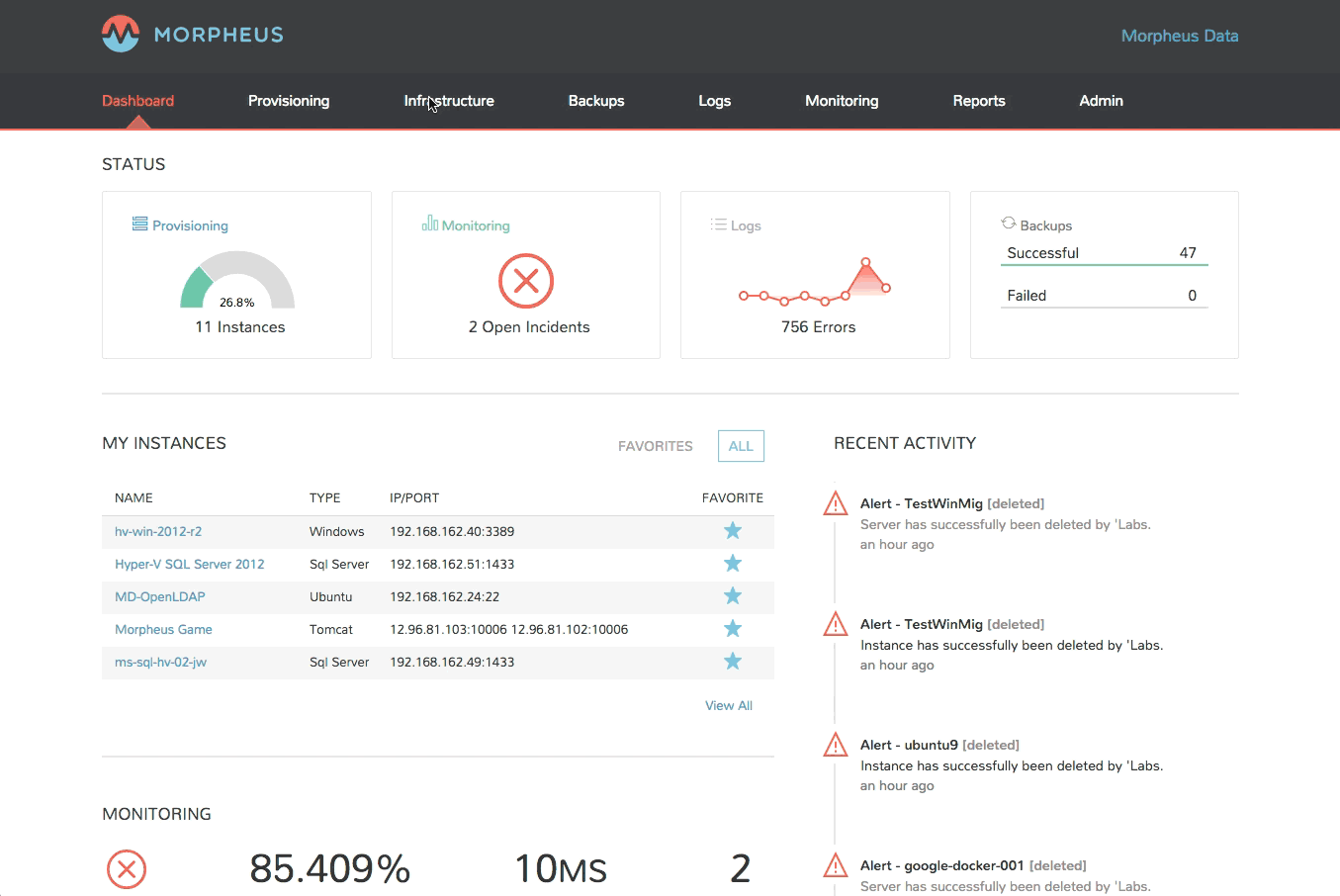Screen dimensions: 1340x896
Task: Click the NAME column header
Action: click(134, 498)
